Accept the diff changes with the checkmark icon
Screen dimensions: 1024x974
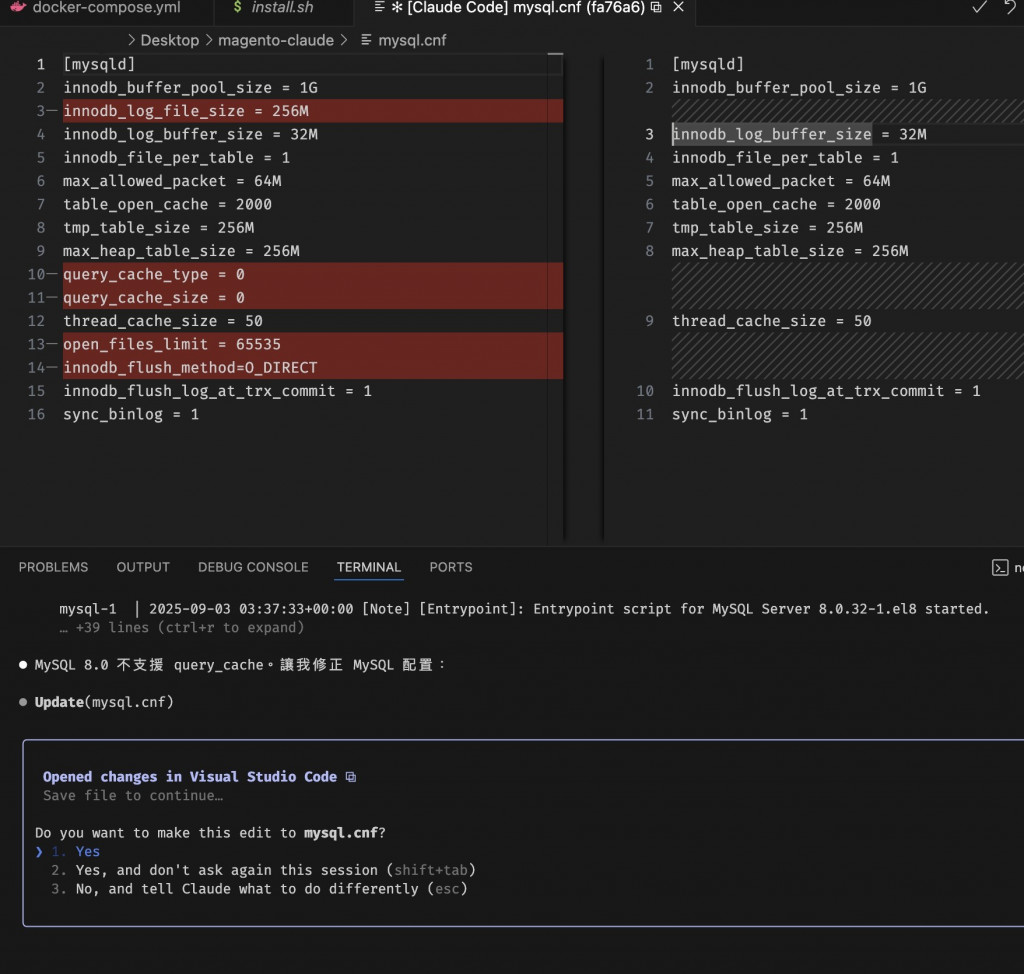(x=979, y=7)
